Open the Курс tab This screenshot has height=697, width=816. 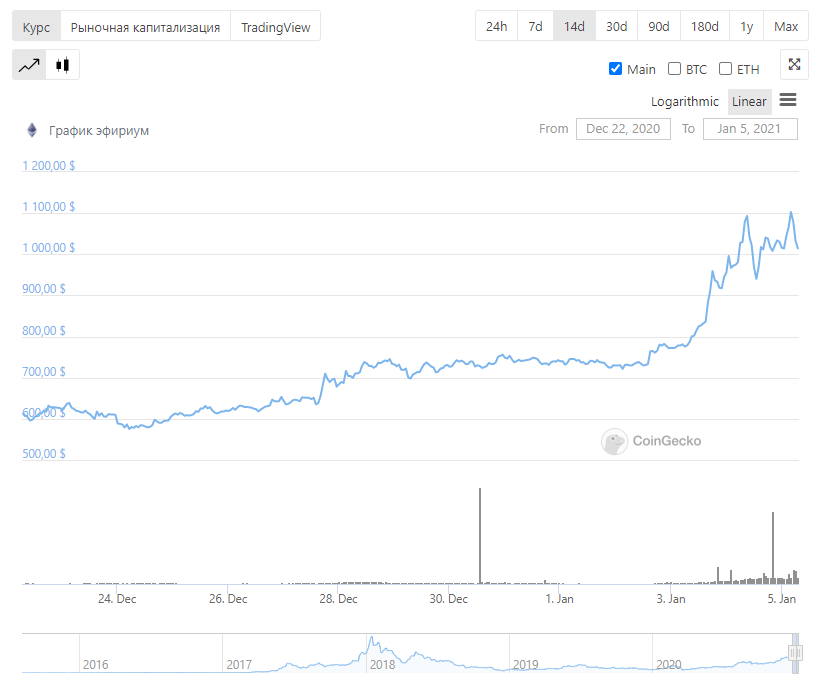coord(36,27)
